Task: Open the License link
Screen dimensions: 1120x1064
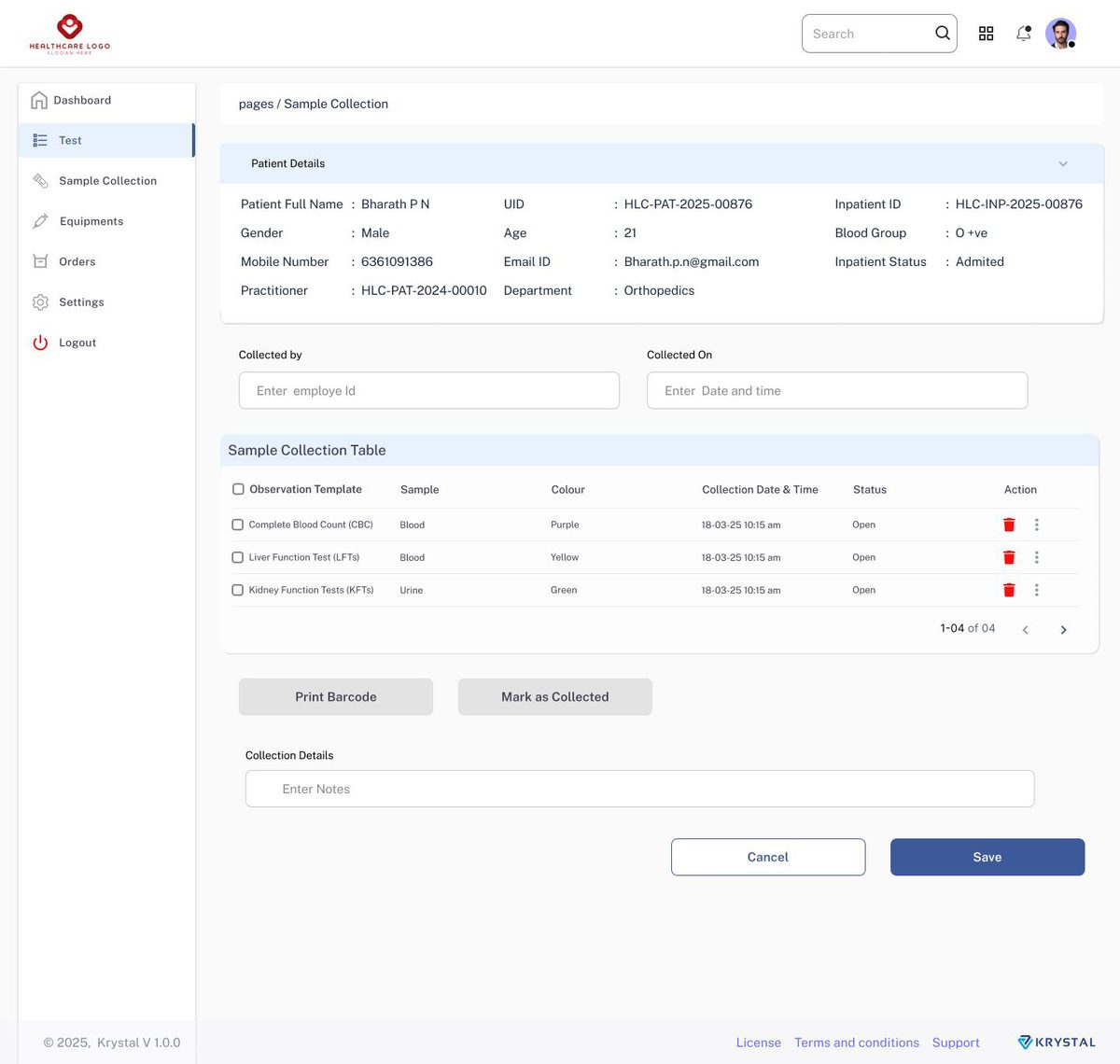Action: click(x=759, y=1043)
